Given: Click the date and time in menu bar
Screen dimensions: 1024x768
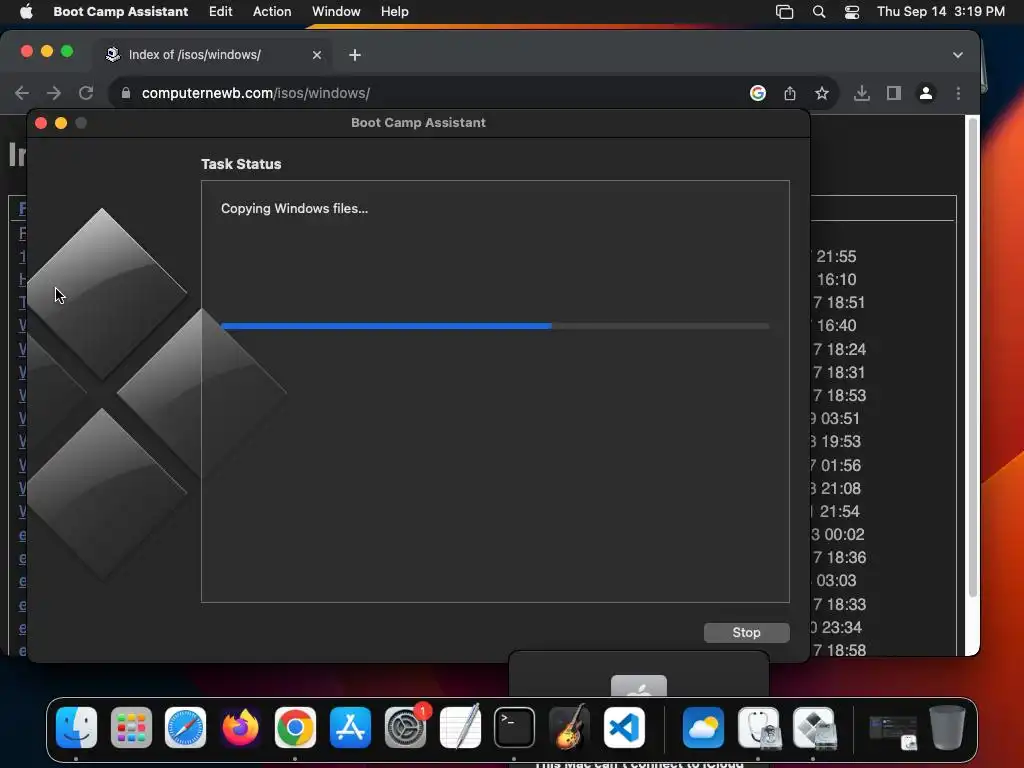Looking at the screenshot, I should [940, 11].
